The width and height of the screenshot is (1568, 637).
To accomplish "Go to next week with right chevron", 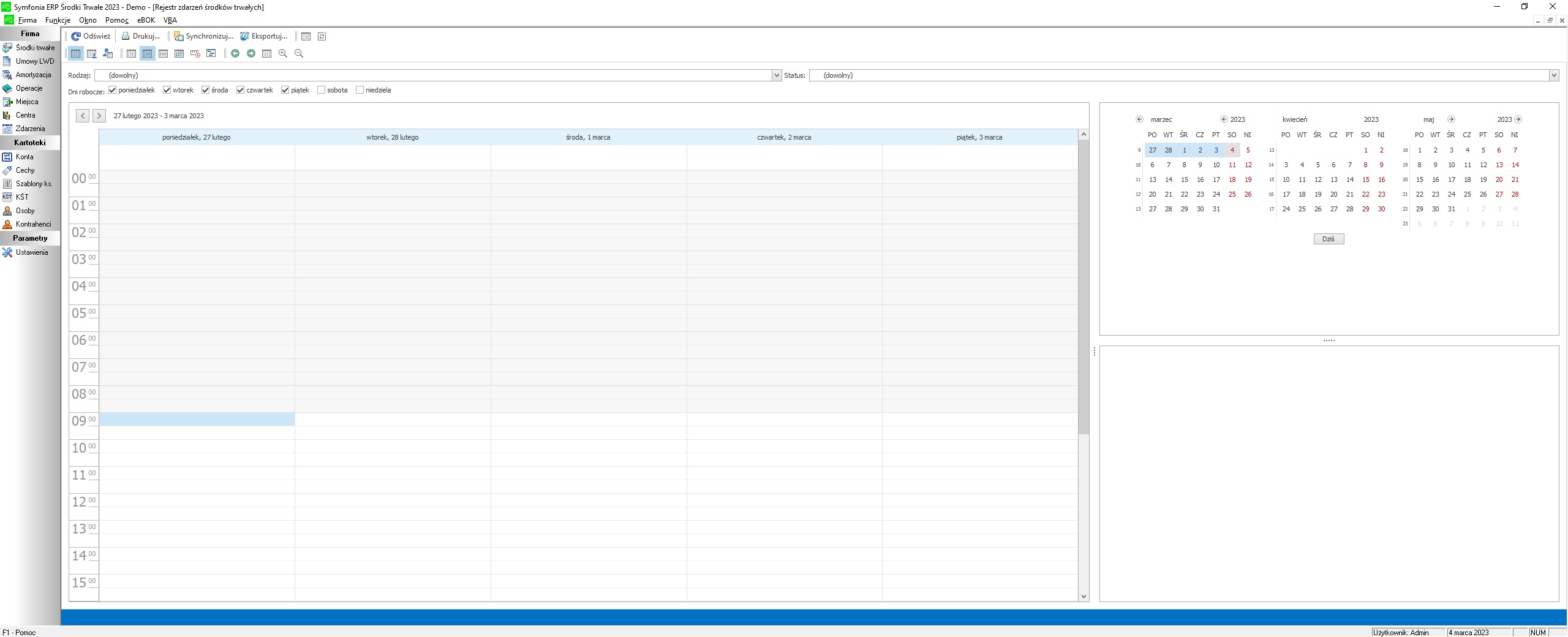I will coord(99,116).
